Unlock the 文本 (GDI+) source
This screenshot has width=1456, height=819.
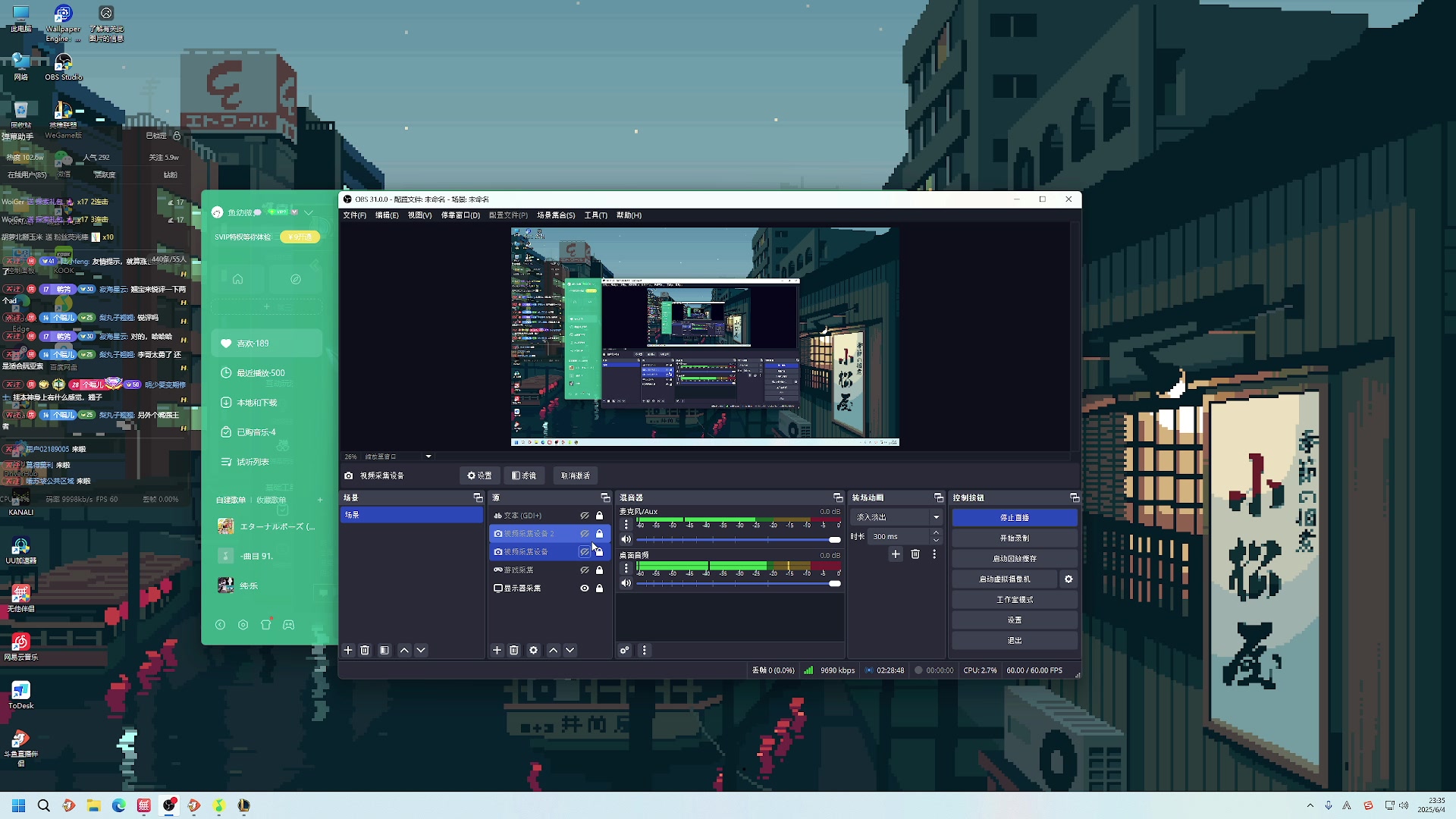pyautogui.click(x=599, y=516)
